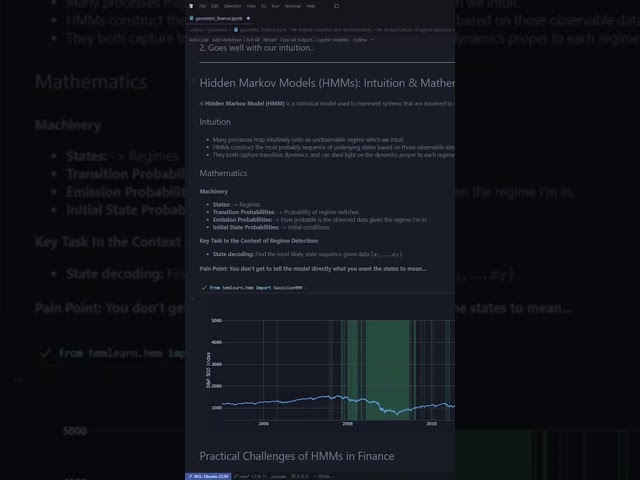Click the notebook file icon in breadcrumb
Viewport: 640px width, 480px height.
pos(236,30)
